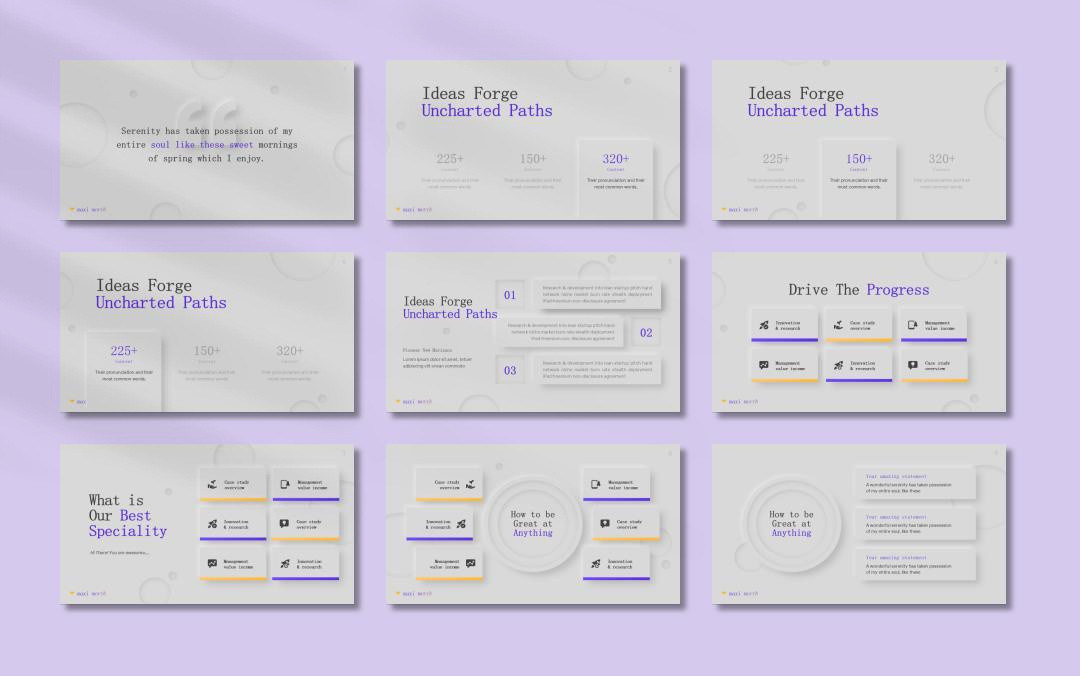Select the "What is Our Best Speciality" heading
Image resolution: width=1080 pixels, height=676 pixels.
(127, 516)
